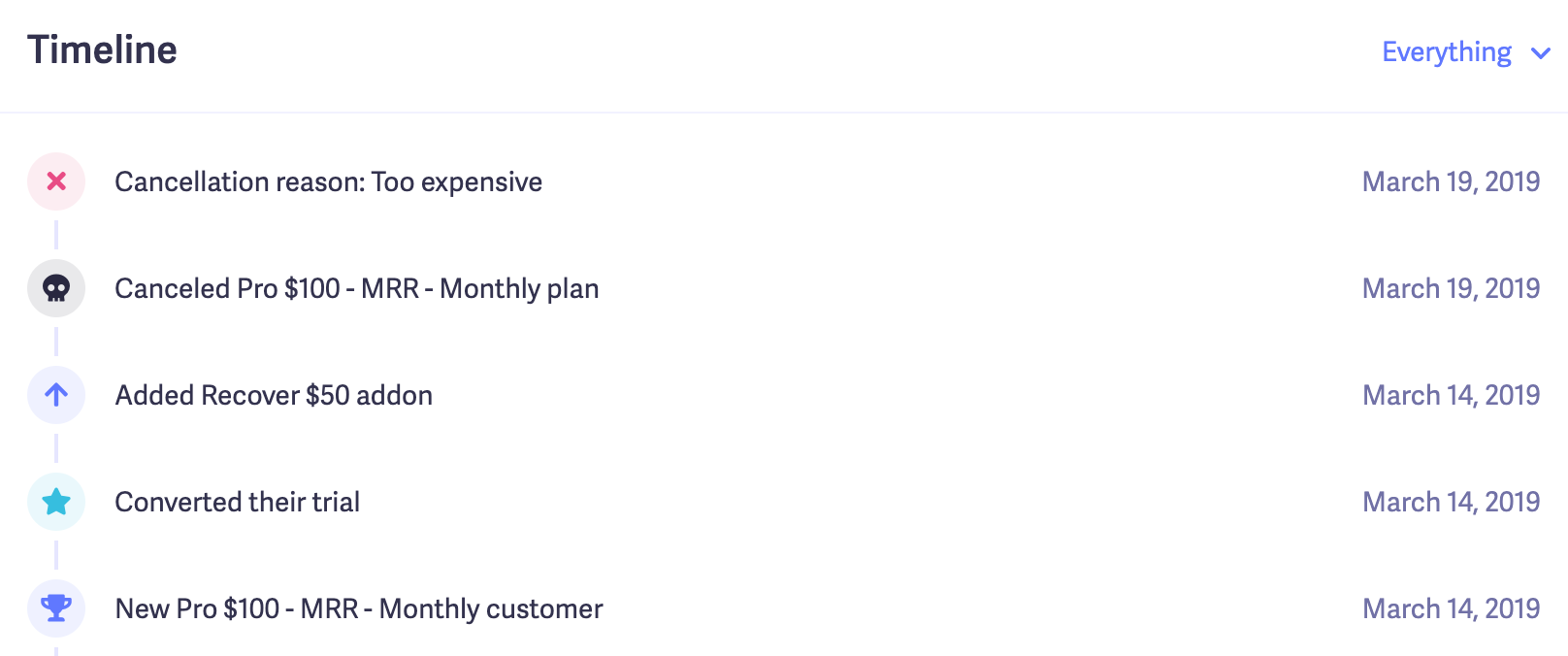
Task: Click March 14, 2019 date of trial conversion
Action: coord(1451,503)
